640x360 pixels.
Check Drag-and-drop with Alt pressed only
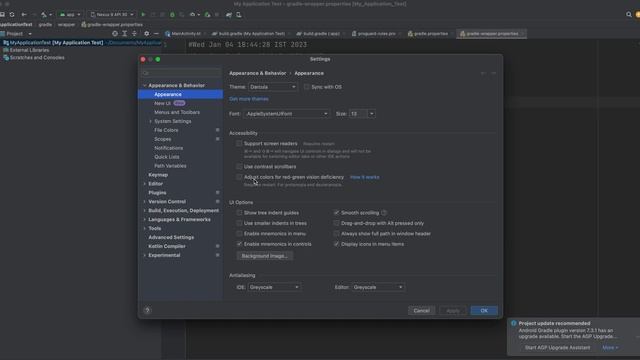(x=336, y=223)
